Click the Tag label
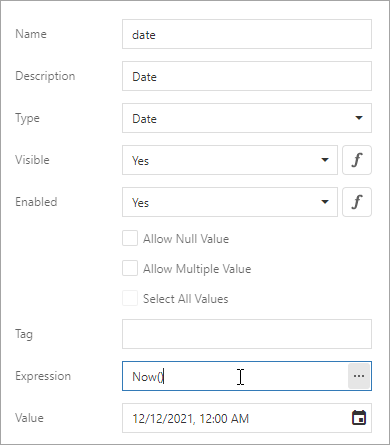This screenshot has width=390, height=445. 24,334
